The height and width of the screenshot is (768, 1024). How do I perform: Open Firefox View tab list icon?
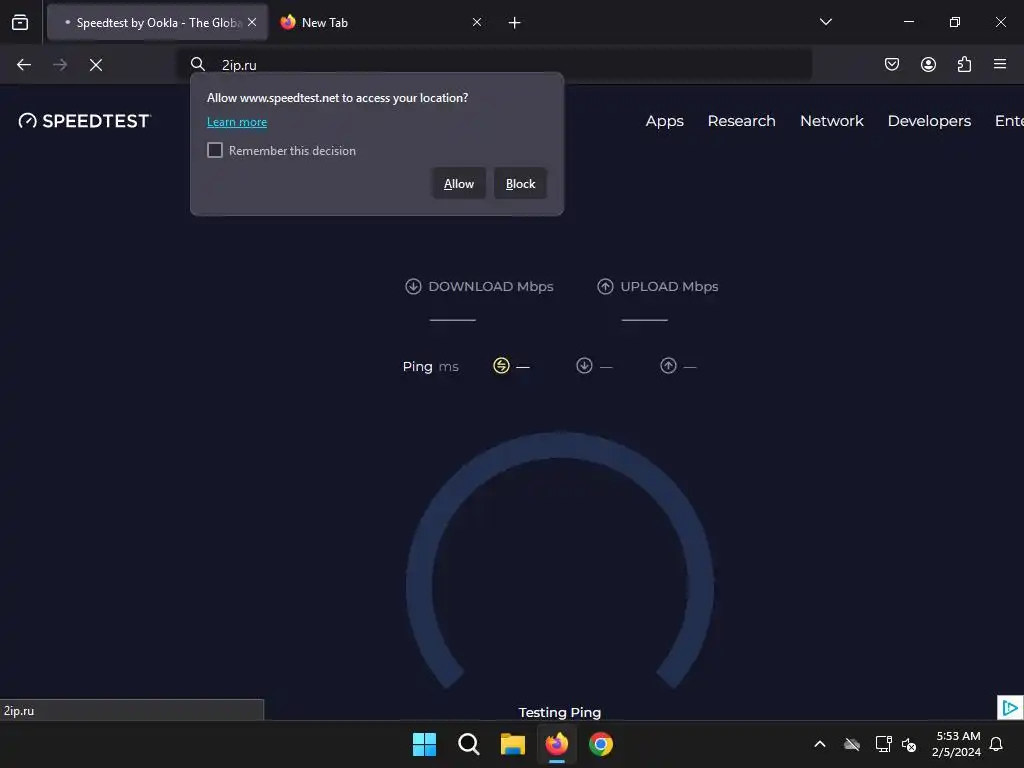tap(20, 22)
